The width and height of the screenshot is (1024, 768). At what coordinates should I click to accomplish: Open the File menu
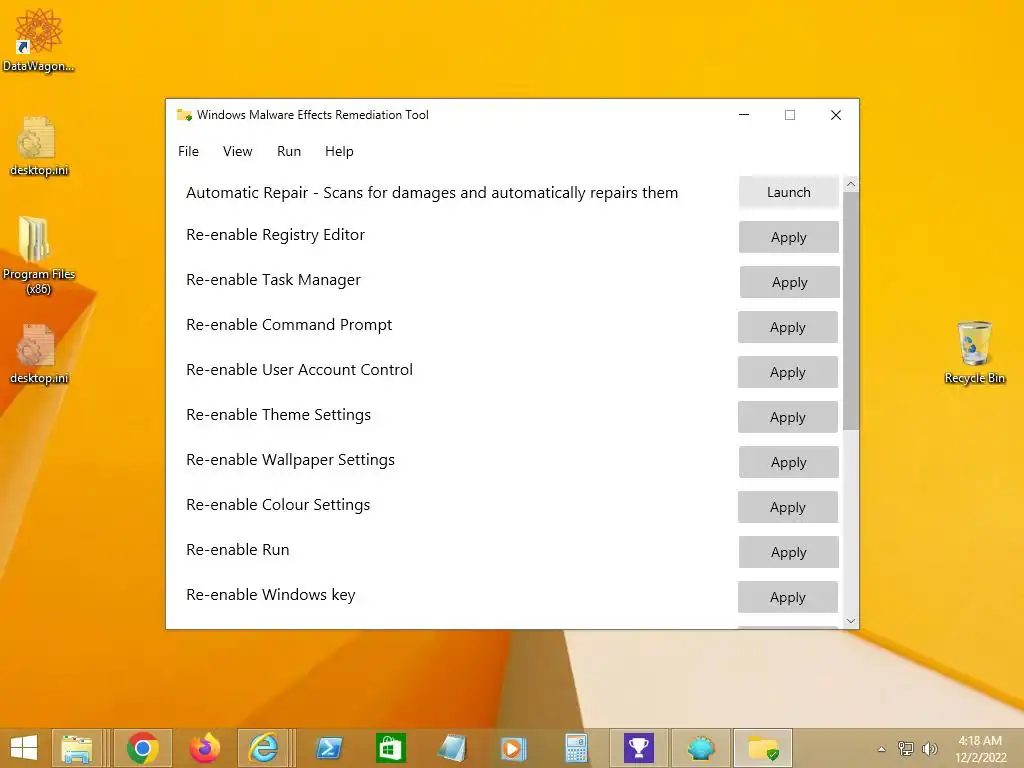tap(188, 152)
